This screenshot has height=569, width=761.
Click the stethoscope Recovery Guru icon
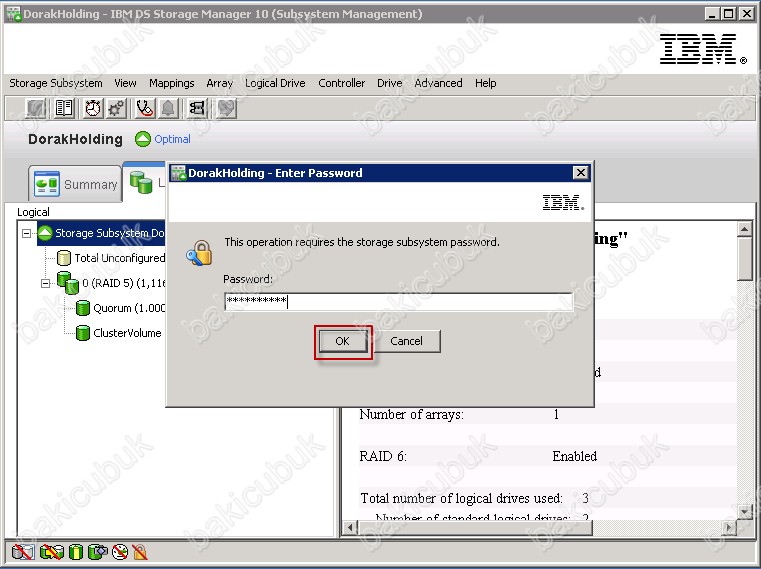145,108
